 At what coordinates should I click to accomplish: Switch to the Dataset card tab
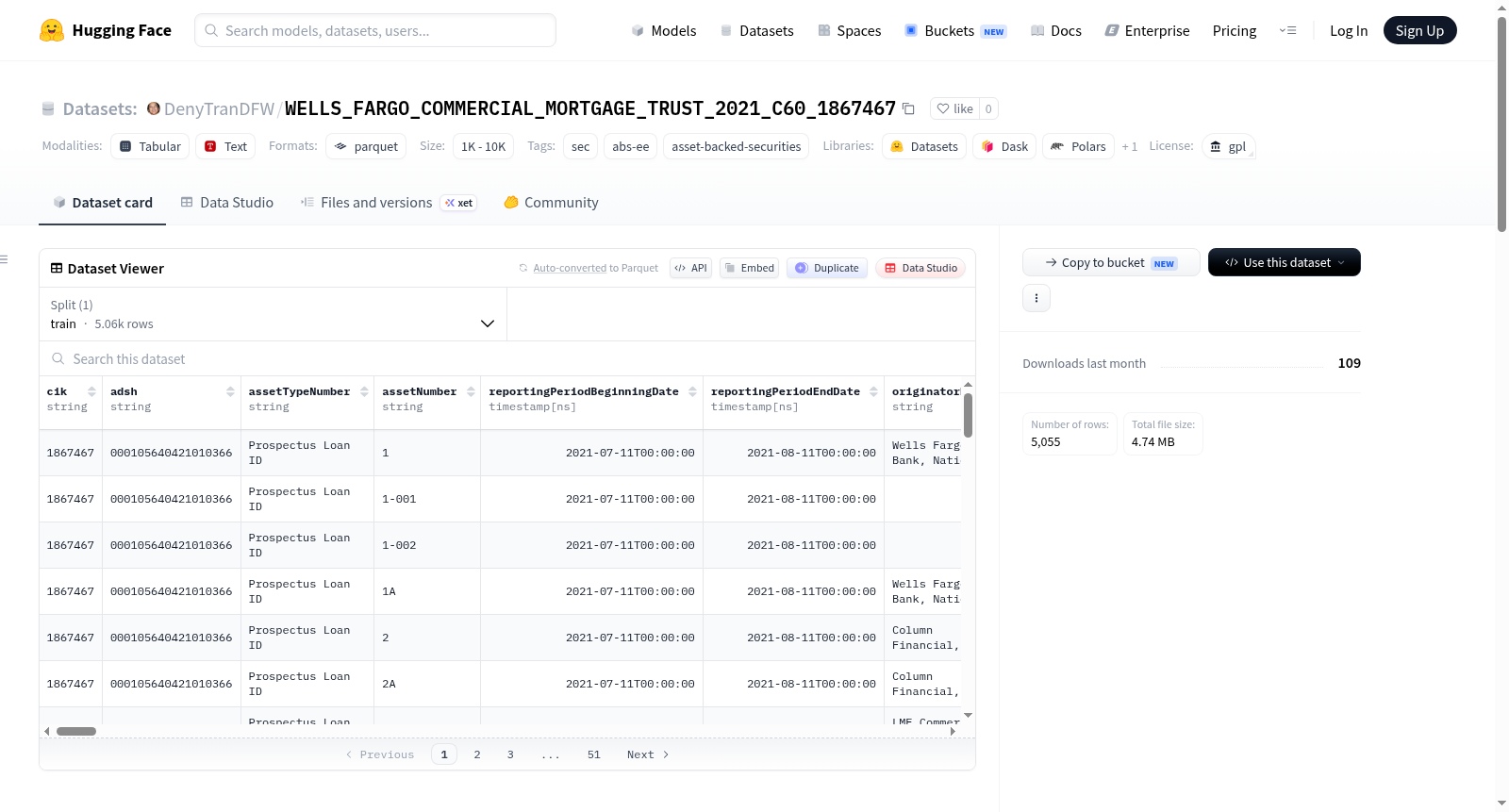(103, 203)
